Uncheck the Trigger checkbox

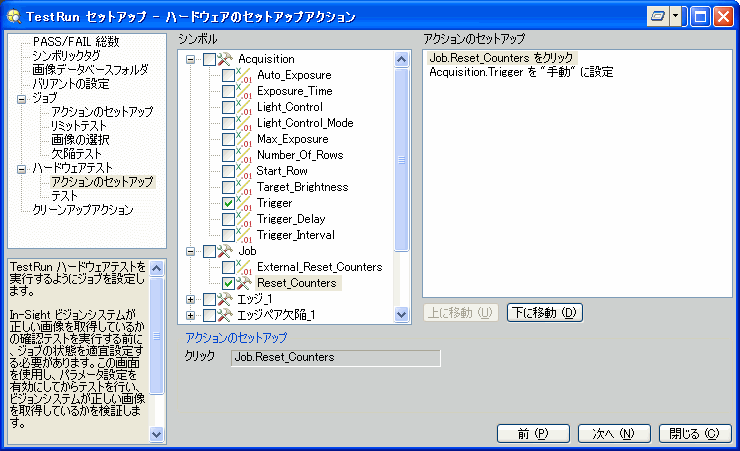pos(228,203)
